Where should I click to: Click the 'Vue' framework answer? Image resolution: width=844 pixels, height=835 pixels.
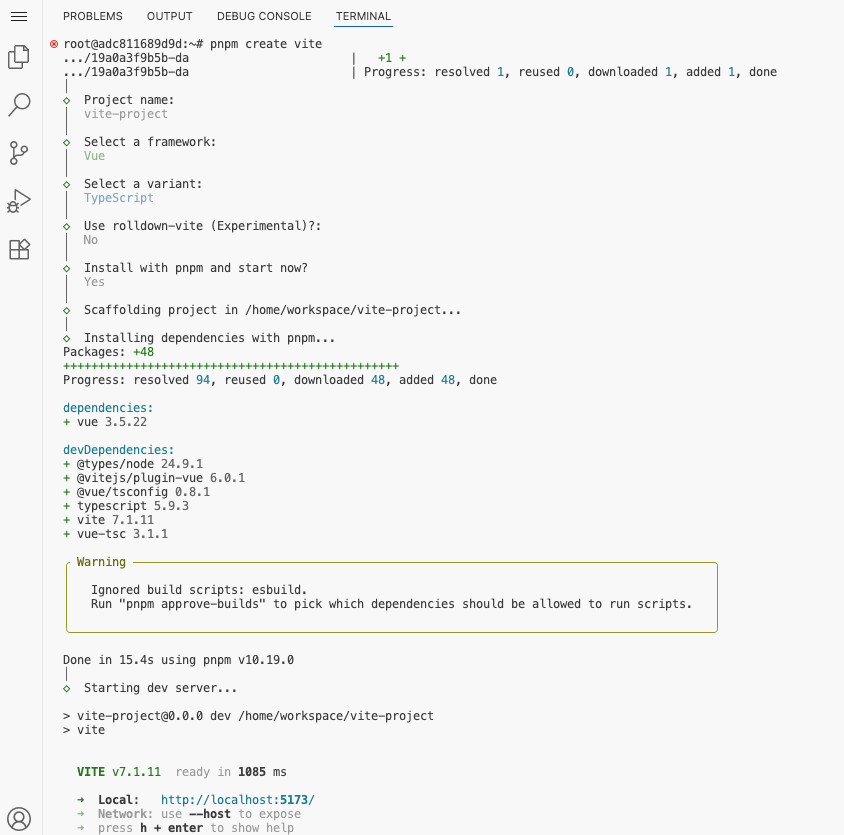coord(94,156)
